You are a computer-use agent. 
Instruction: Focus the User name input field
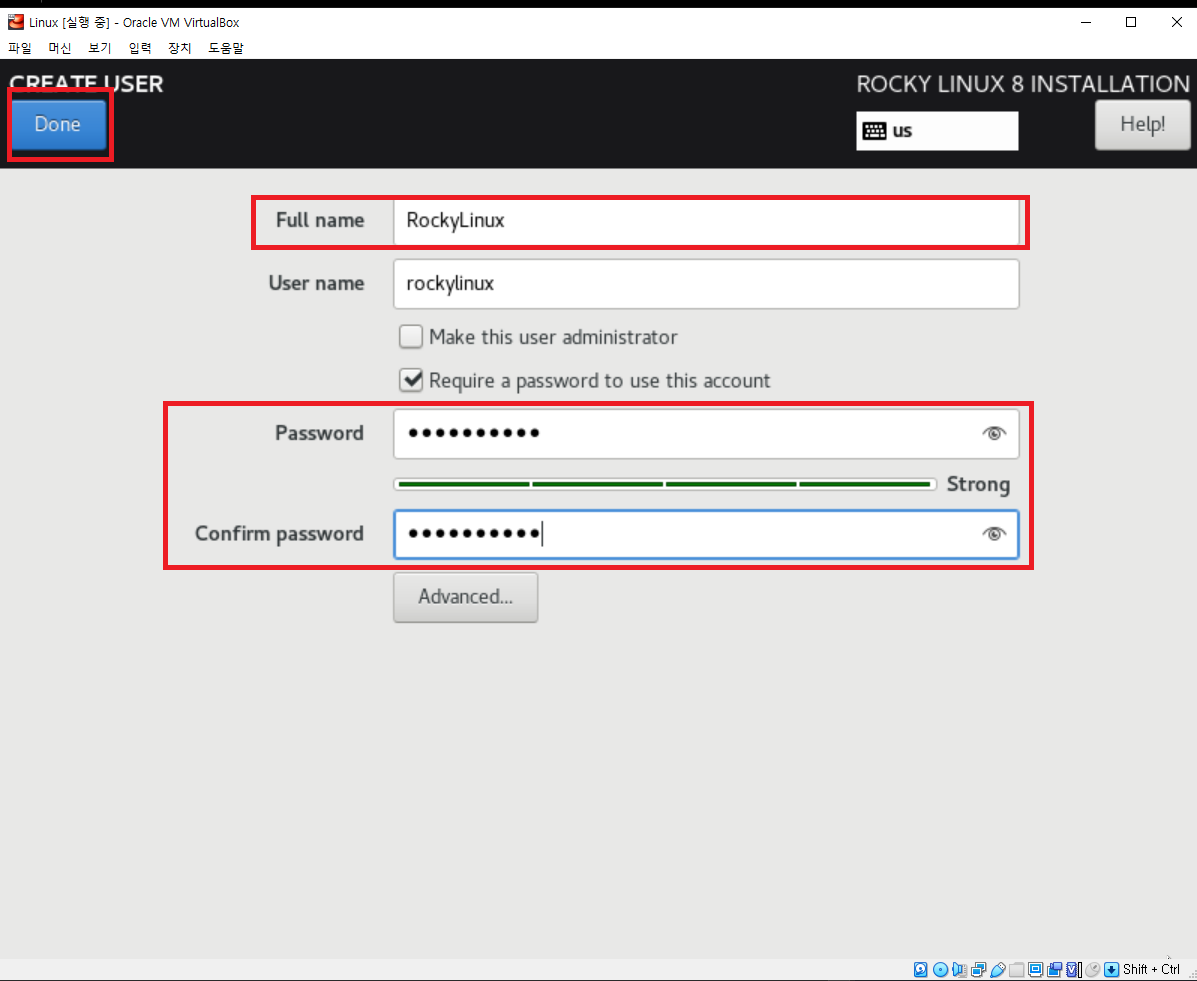coord(706,284)
